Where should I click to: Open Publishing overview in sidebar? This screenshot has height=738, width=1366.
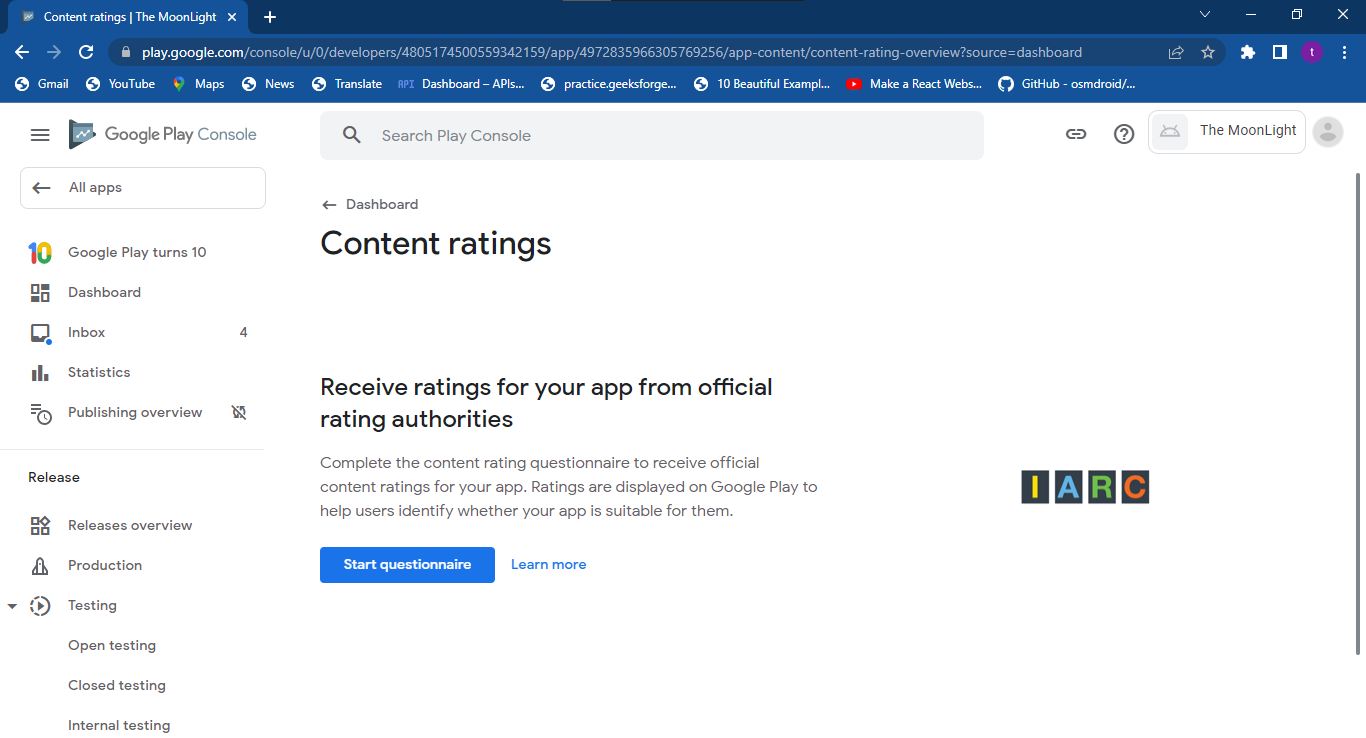tap(132, 413)
